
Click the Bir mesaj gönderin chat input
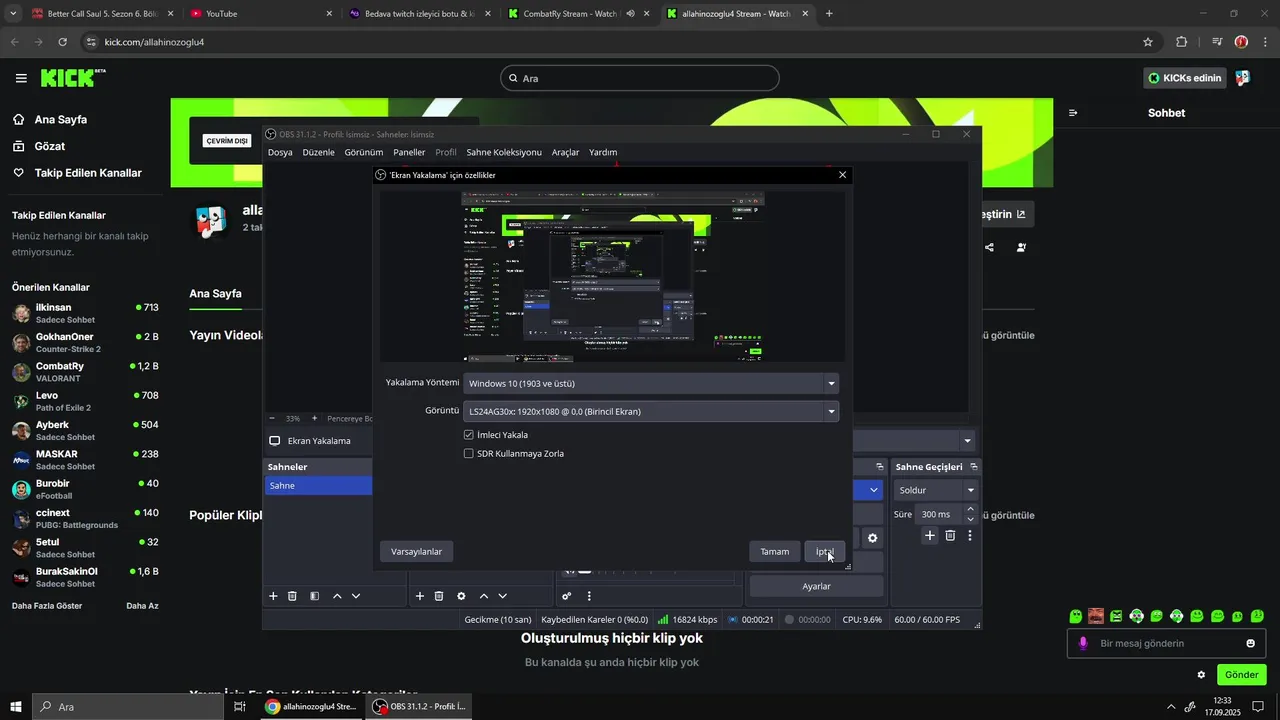coord(1167,643)
